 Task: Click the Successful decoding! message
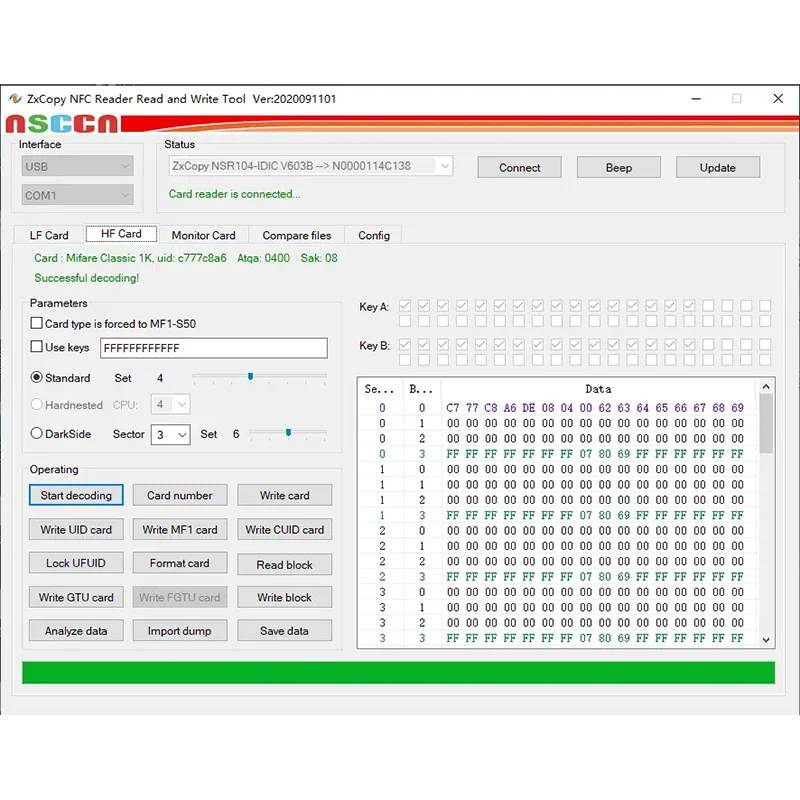click(x=87, y=278)
